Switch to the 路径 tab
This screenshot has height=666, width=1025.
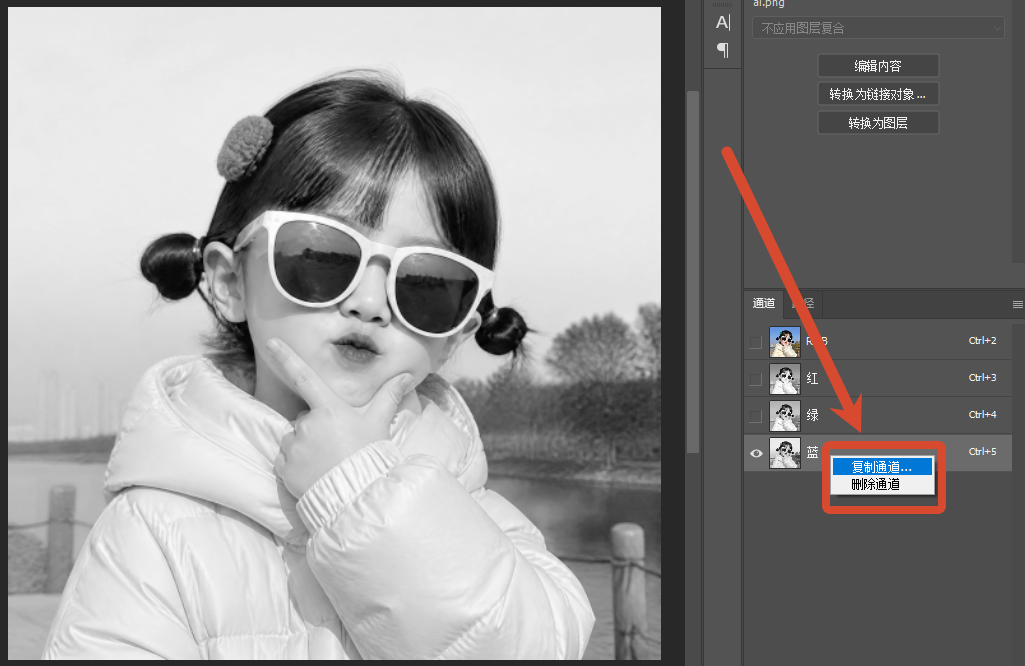[803, 303]
